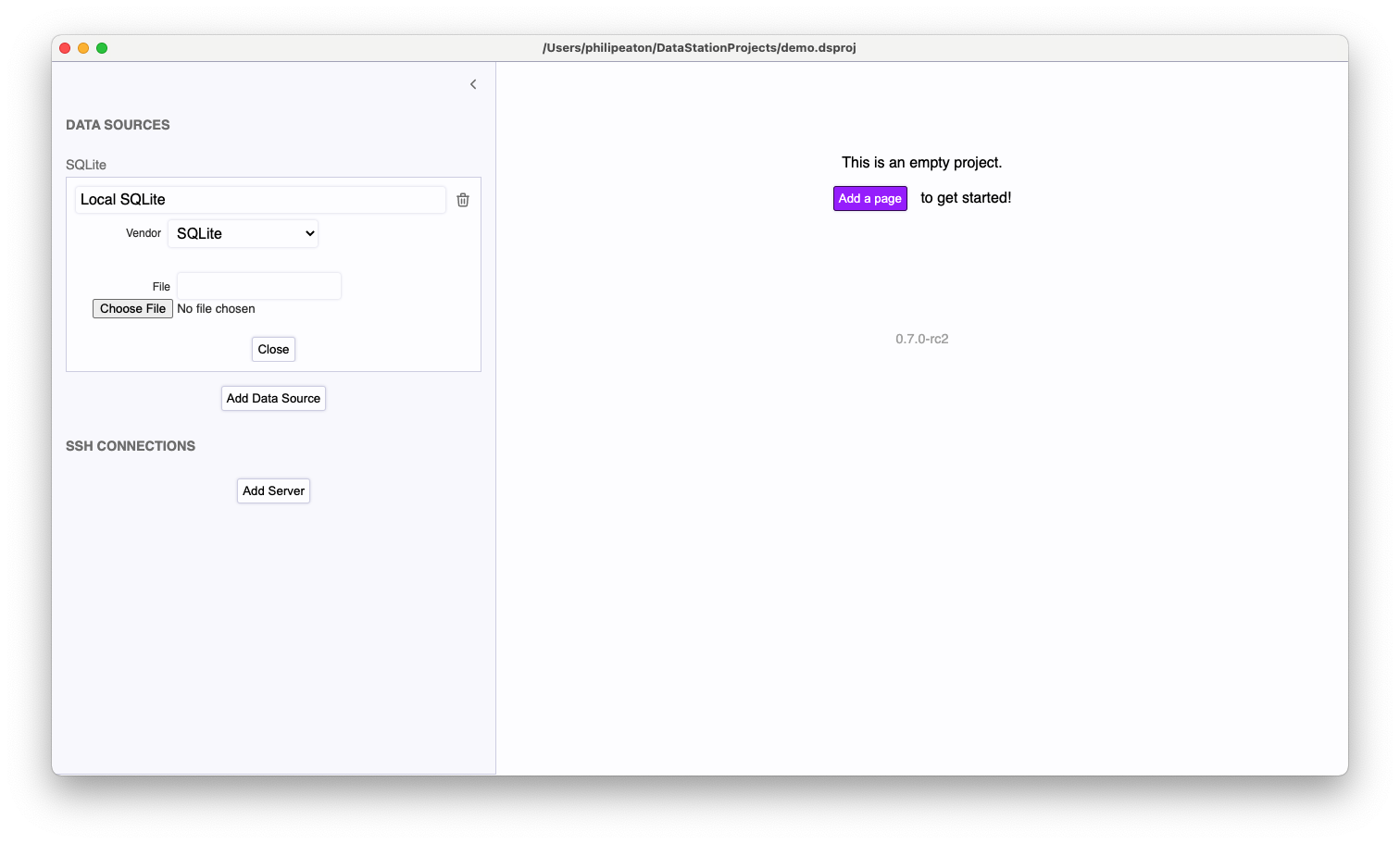The width and height of the screenshot is (1400, 844).
Task: Click Add a page to get started
Action: (869, 198)
